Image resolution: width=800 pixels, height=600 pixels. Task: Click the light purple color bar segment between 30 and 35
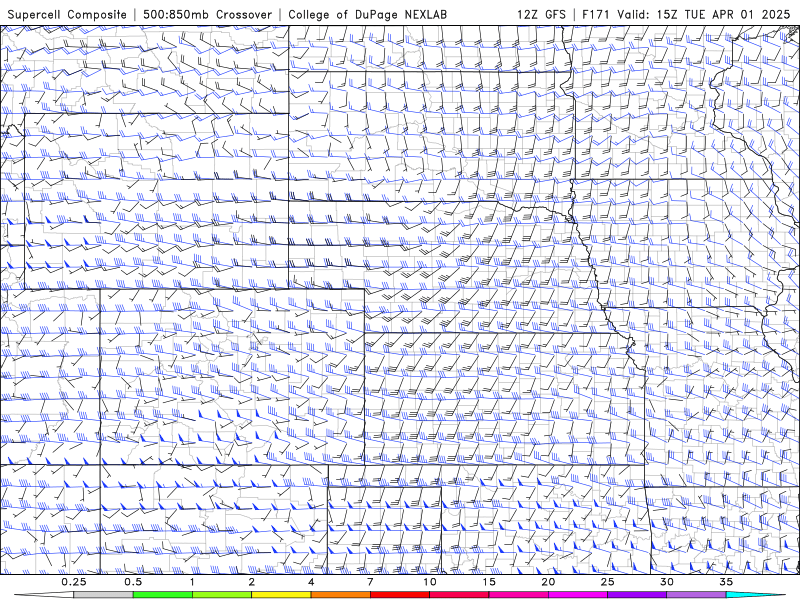[696, 595]
